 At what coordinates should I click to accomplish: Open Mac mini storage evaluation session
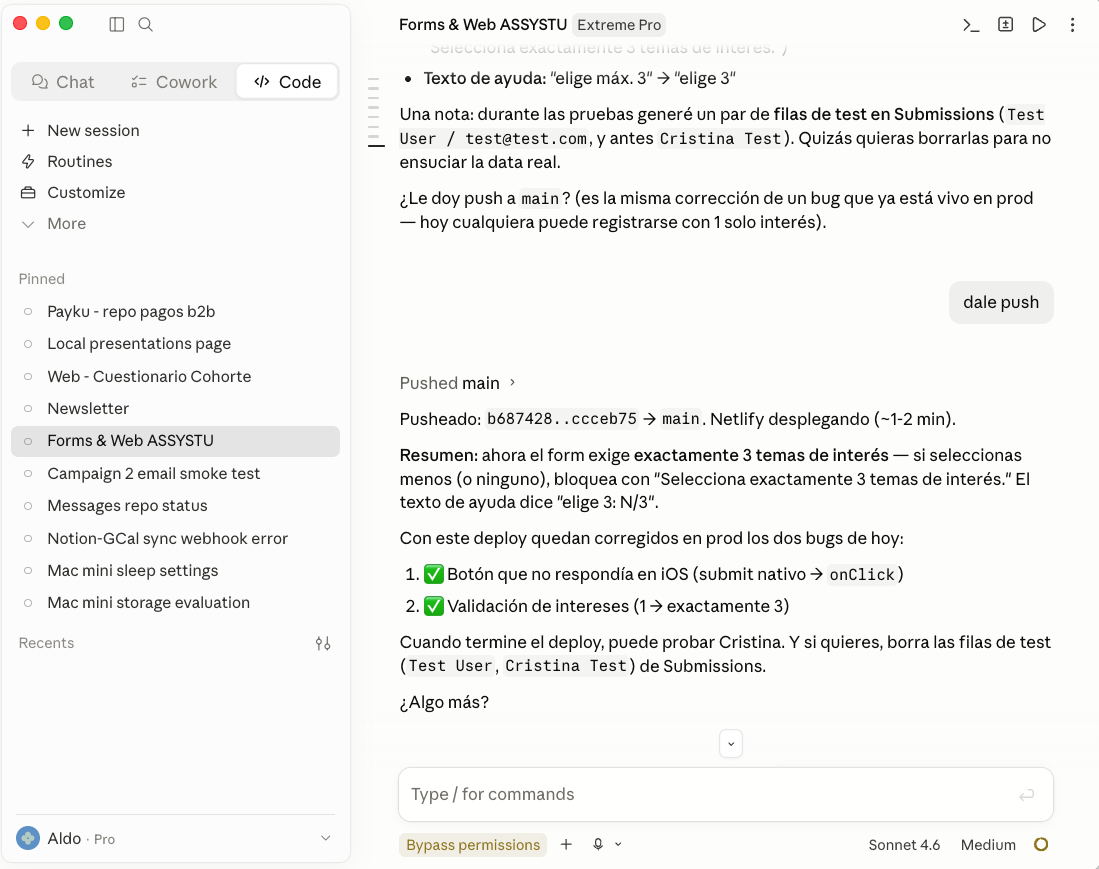click(x=175, y=603)
